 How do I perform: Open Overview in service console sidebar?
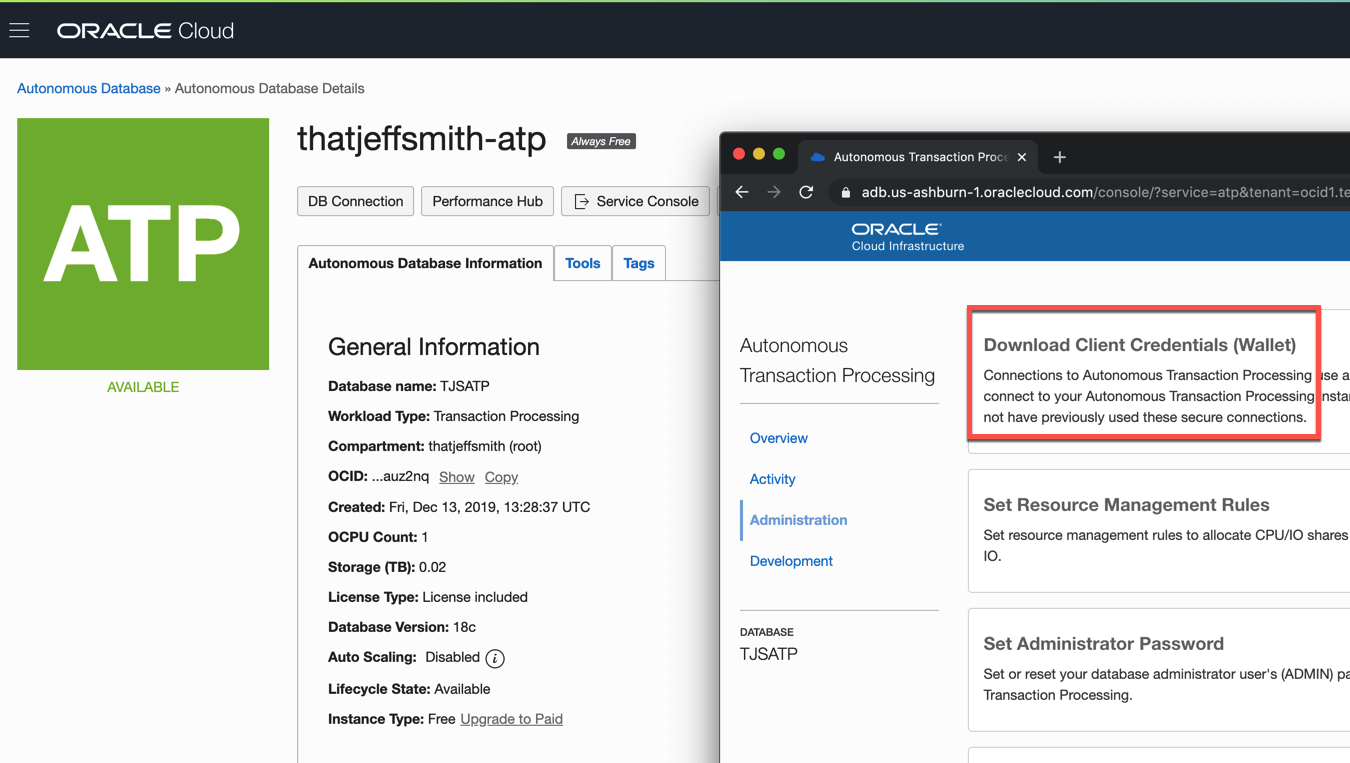[x=779, y=438]
